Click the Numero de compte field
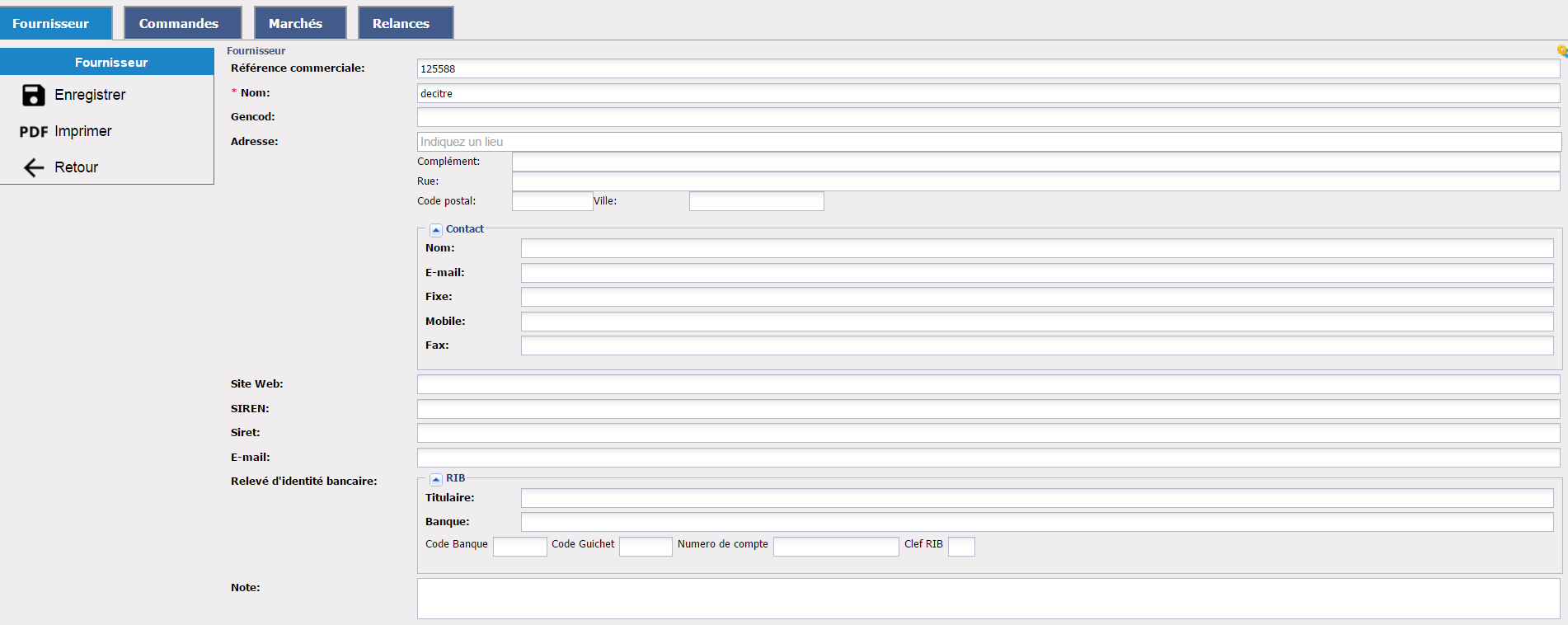Image resolution: width=1568 pixels, height=625 pixels. [x=836, y=546]
